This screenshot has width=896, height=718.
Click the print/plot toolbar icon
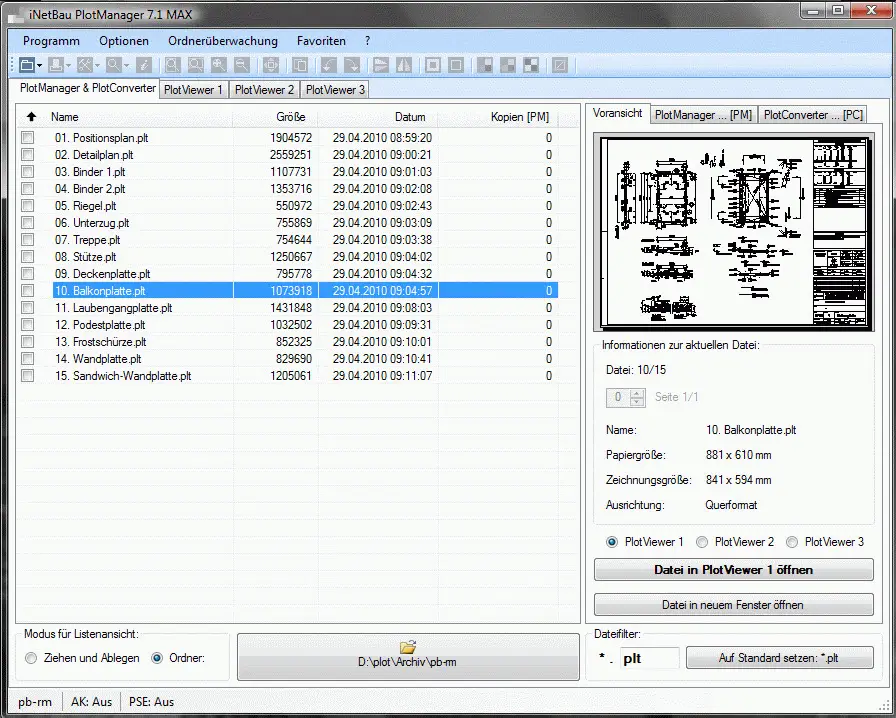point(55,65)
